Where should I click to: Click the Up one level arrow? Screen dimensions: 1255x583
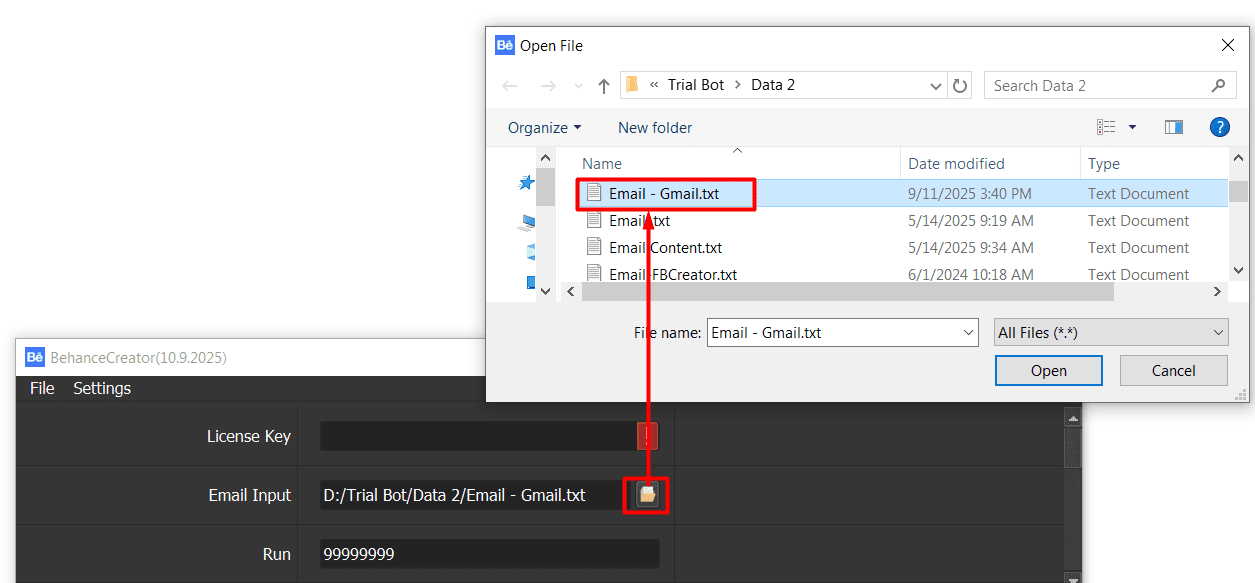604,86
